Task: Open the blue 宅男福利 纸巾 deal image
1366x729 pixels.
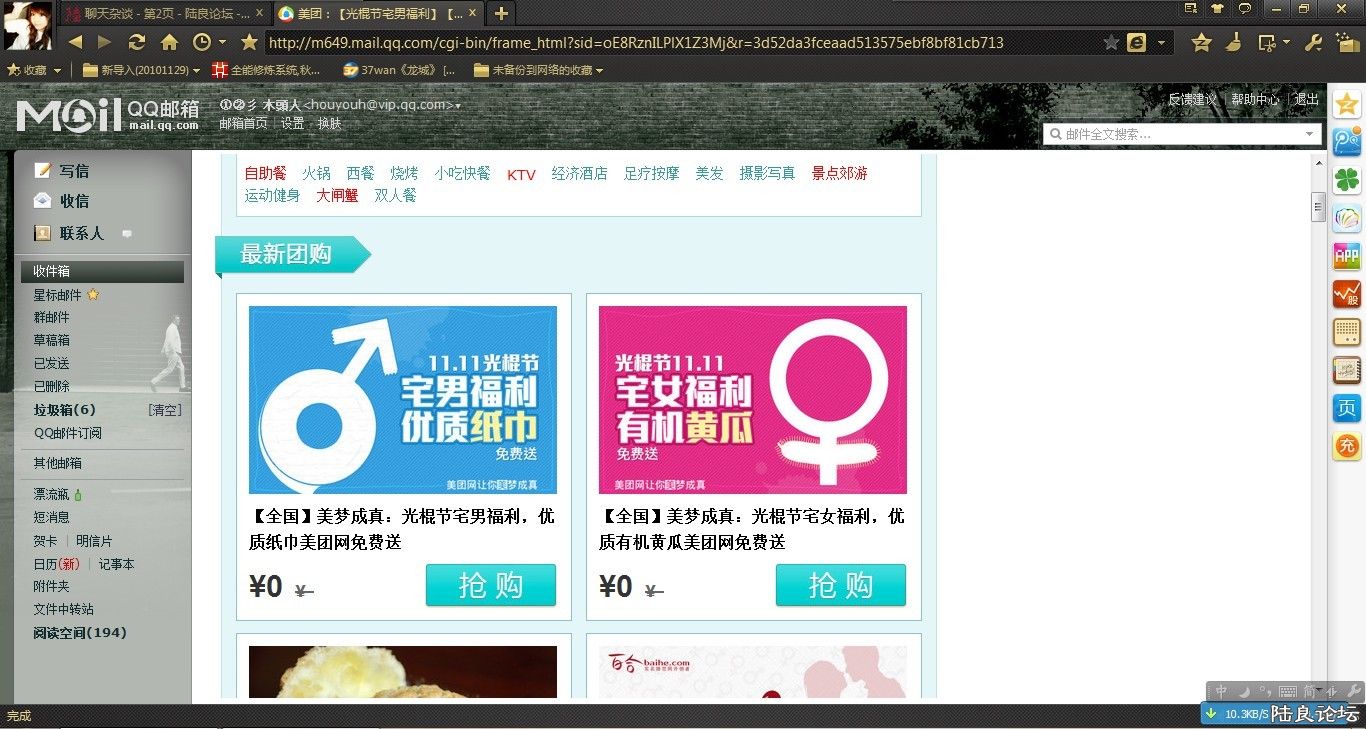Action: (x=403, y=400)
